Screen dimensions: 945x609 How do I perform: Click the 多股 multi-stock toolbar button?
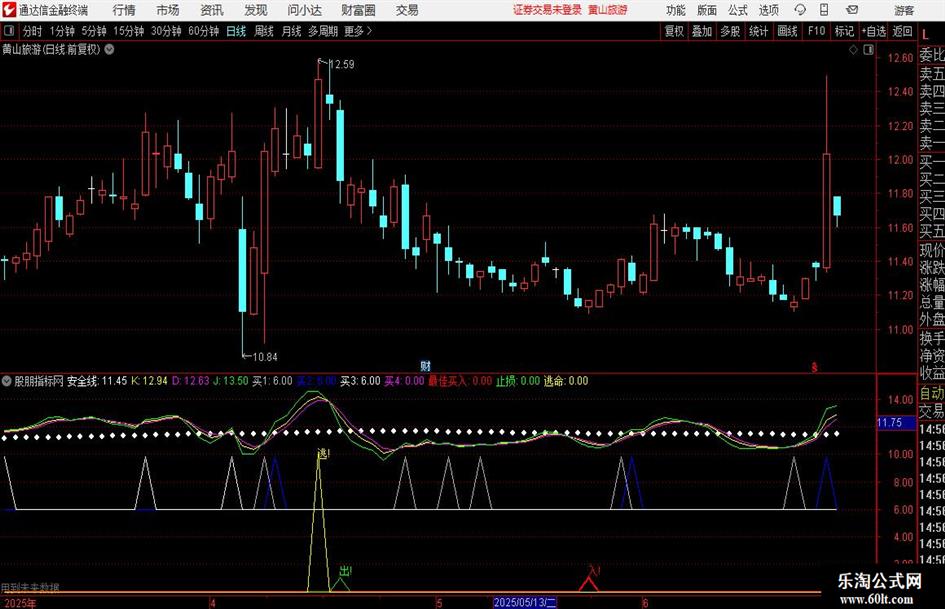[x=730, y=31]
